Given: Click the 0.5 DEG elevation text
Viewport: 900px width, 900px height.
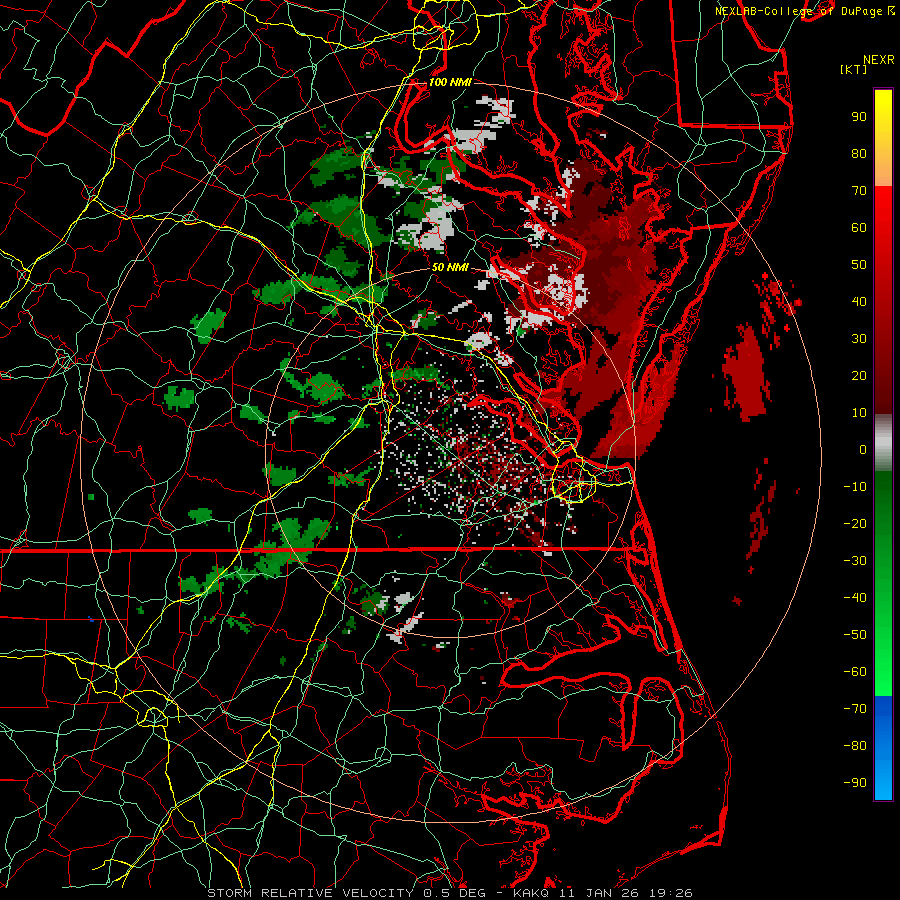Looking at the screenshot, I should click(454, 893).
